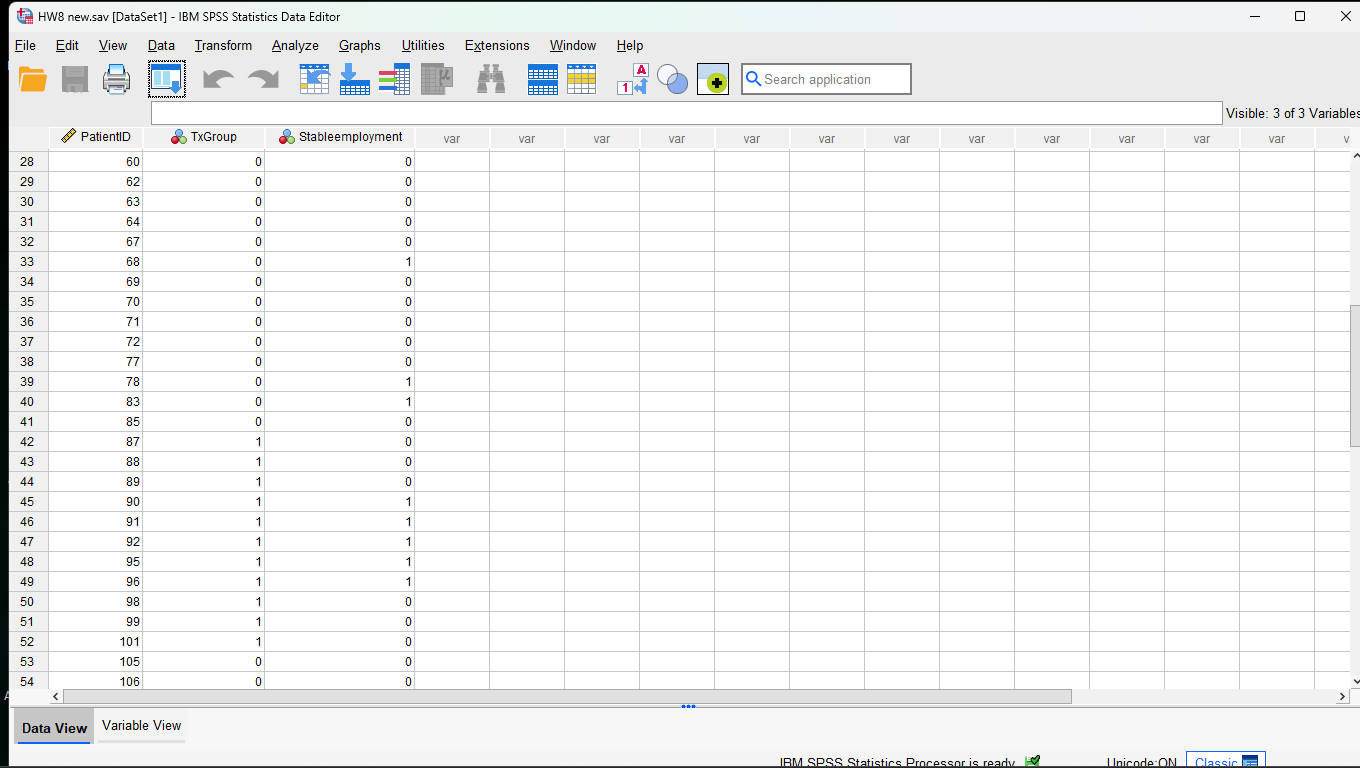The width and height of the screenshot is (1360, 768).
Task: Toggle Value Labels icon
Action: pos(634,80)
